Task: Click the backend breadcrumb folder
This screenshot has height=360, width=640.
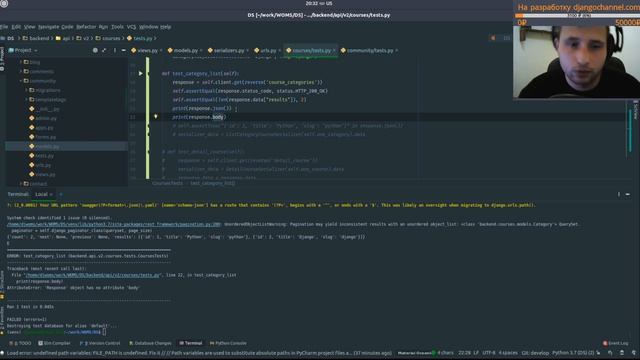Action: 36,38
